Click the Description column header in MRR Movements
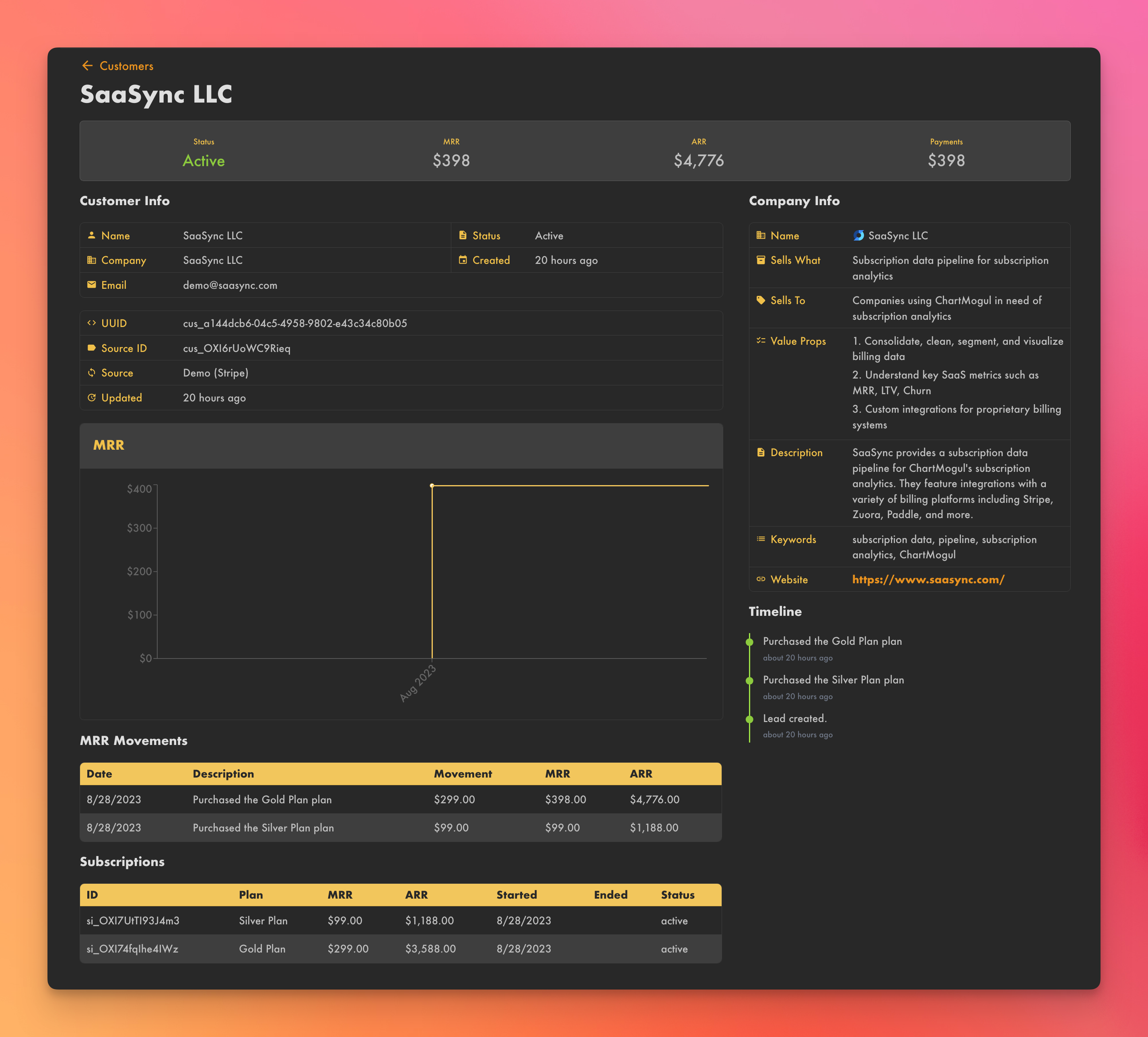This screenshot has width=1148, height=1037. (223, 774)
